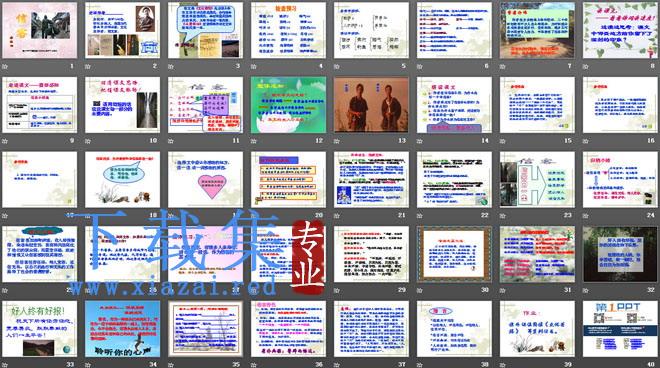The width and height of the screenshot is (660, 368).
Task: Click animation star icon under slide 14
Action: [x=420, y=141]
